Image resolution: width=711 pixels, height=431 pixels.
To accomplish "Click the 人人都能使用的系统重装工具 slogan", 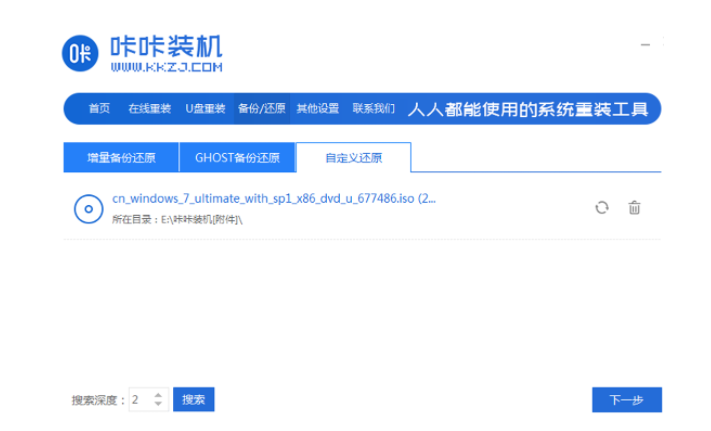I will coord(528,109).
